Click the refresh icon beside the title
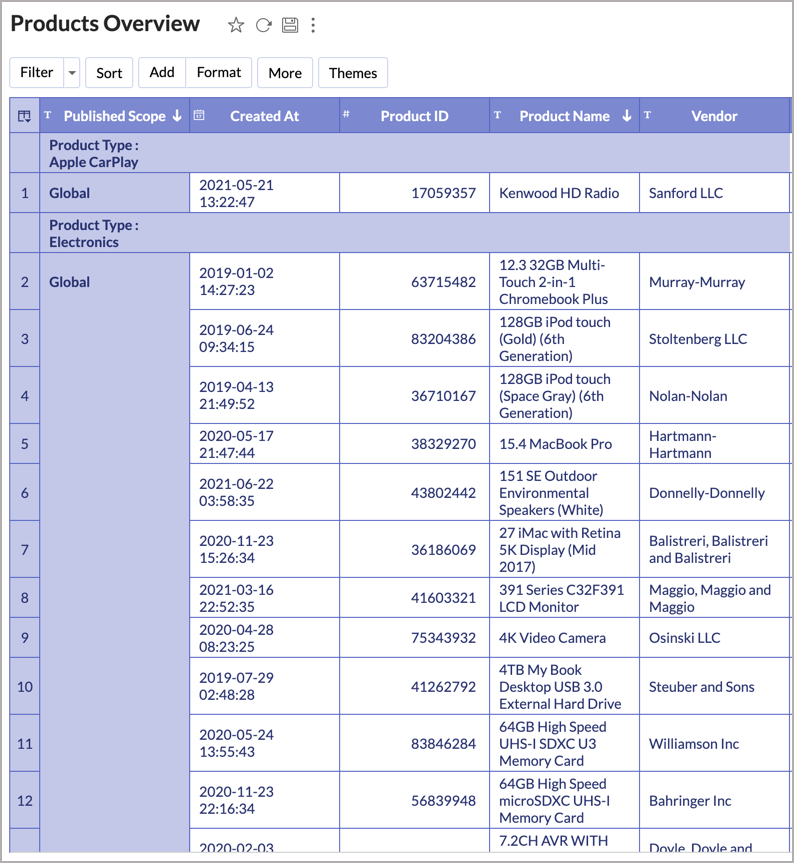 [263, 25]
